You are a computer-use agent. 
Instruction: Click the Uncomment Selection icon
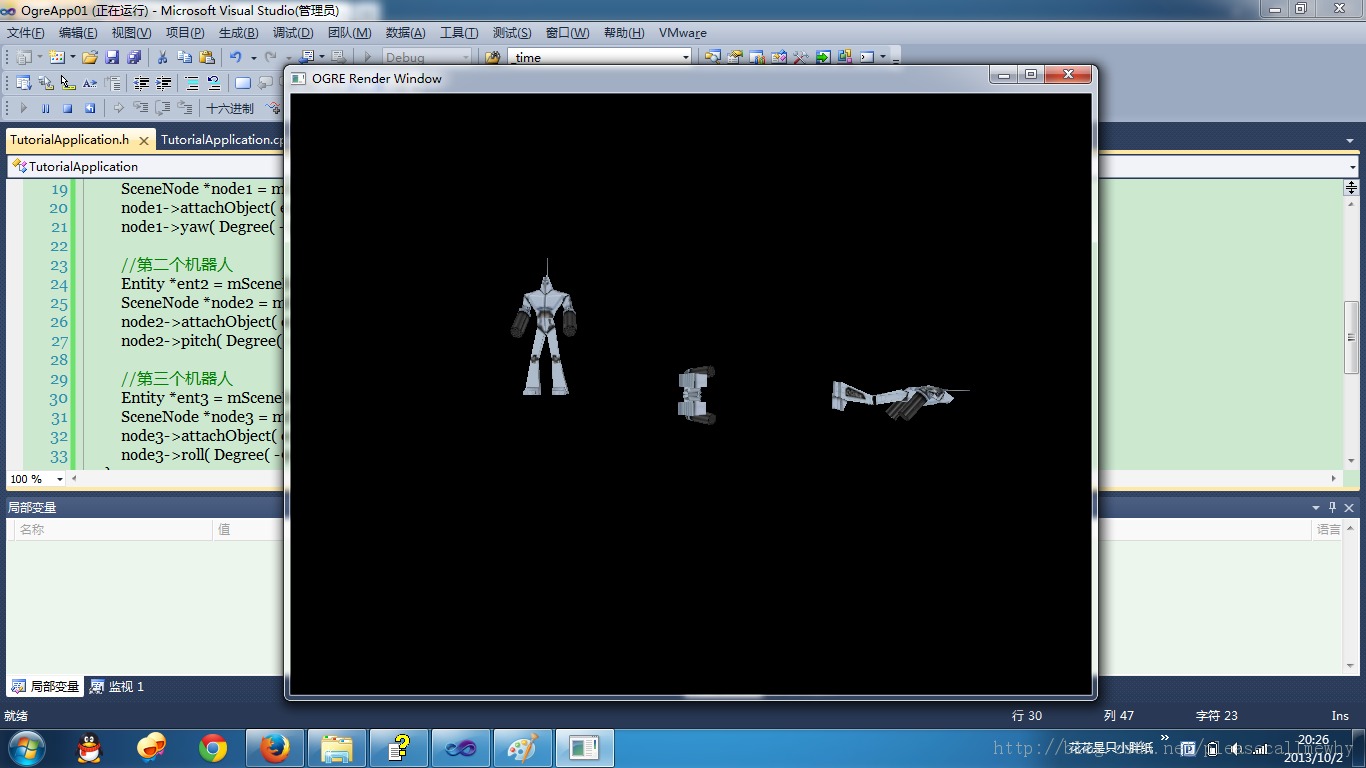click(x=213, y=83)
